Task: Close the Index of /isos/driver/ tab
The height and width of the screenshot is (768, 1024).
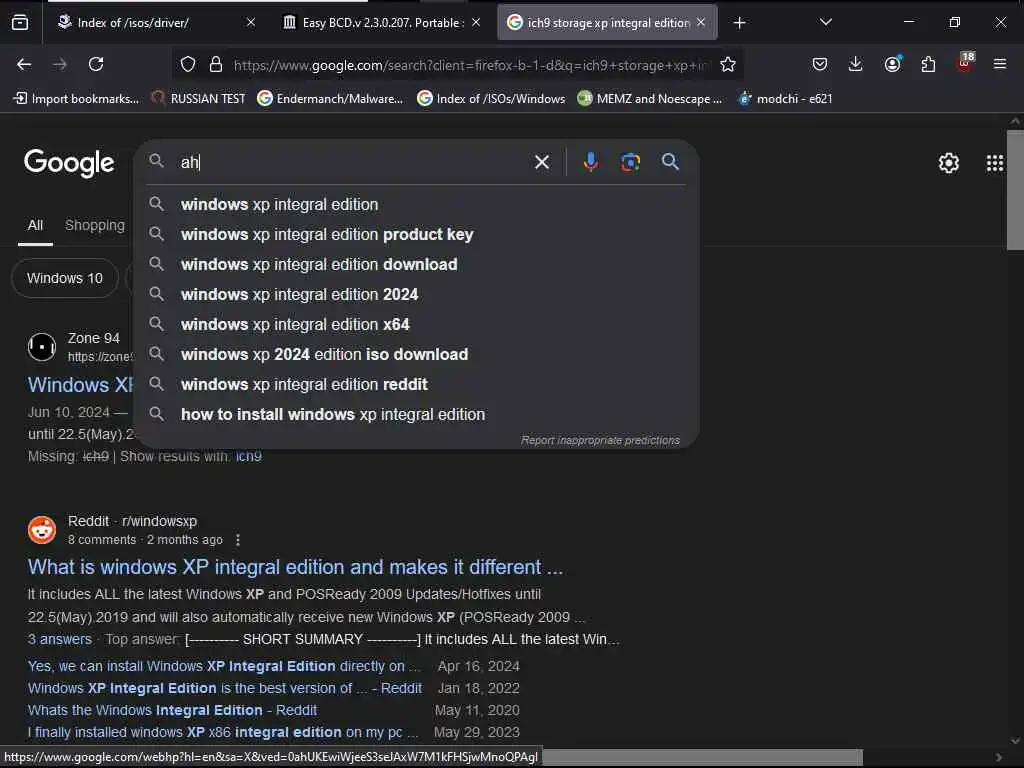Action: click(251, 23)
